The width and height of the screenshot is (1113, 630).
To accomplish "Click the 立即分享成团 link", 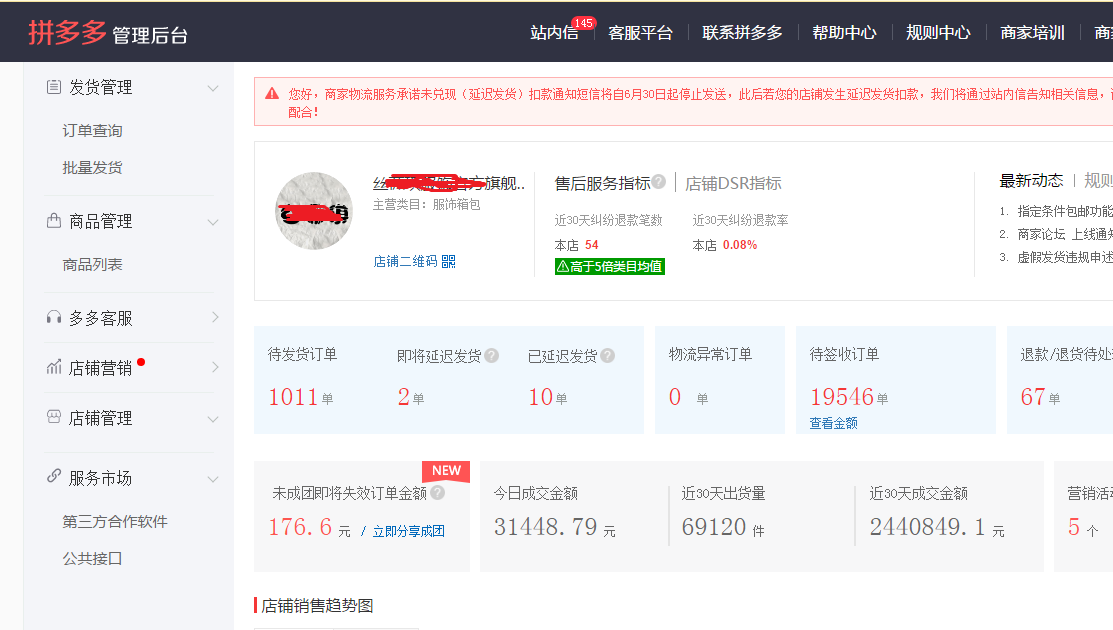I will [x=408, y=531].
